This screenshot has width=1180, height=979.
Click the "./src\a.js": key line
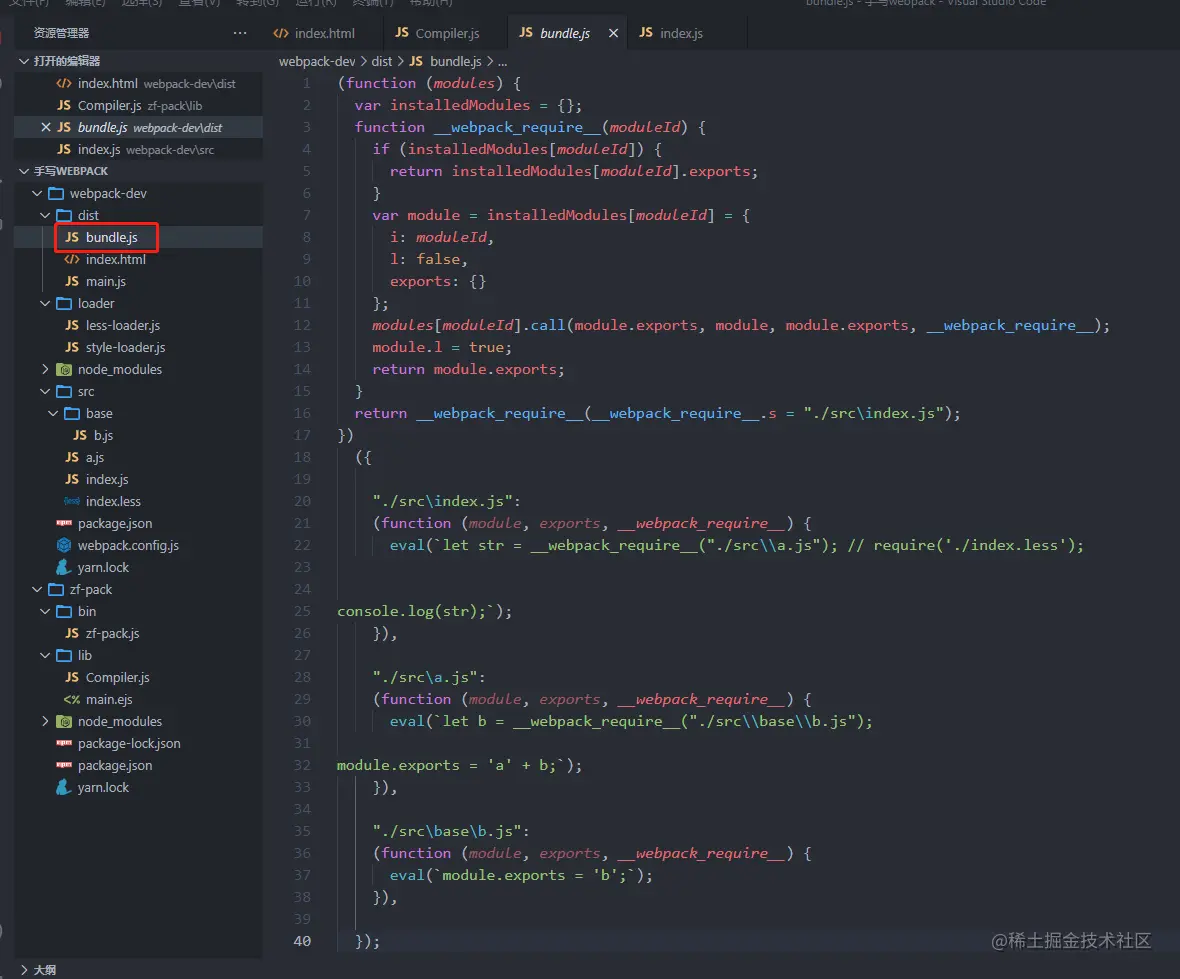(429, 677)
